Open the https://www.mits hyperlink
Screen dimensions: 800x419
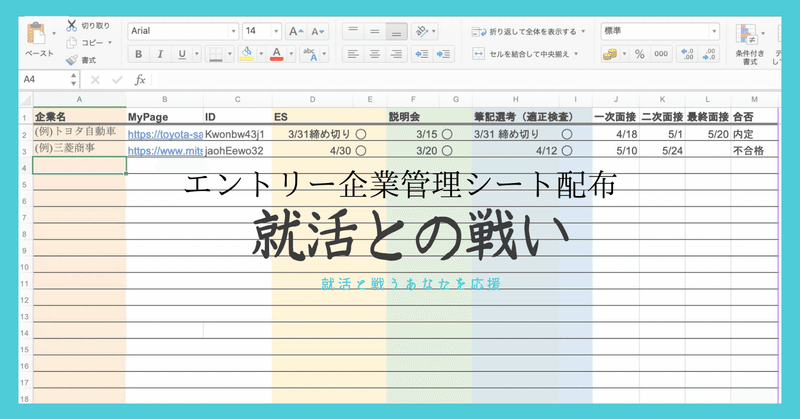pos(165,151)
